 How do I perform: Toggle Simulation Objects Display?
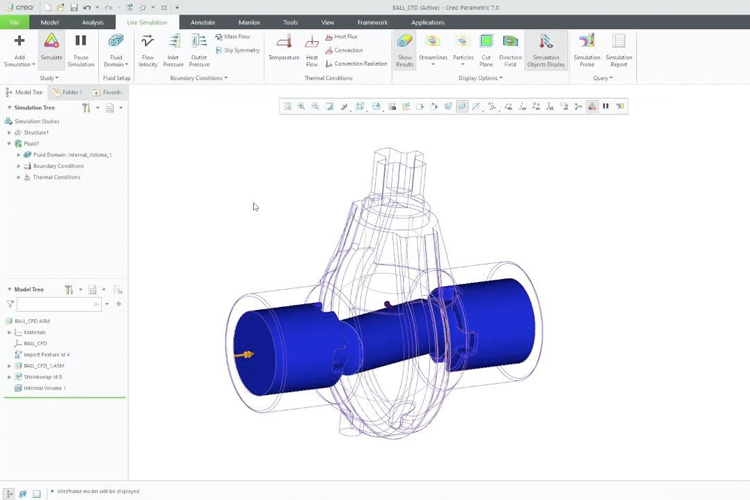click(546, 47)
